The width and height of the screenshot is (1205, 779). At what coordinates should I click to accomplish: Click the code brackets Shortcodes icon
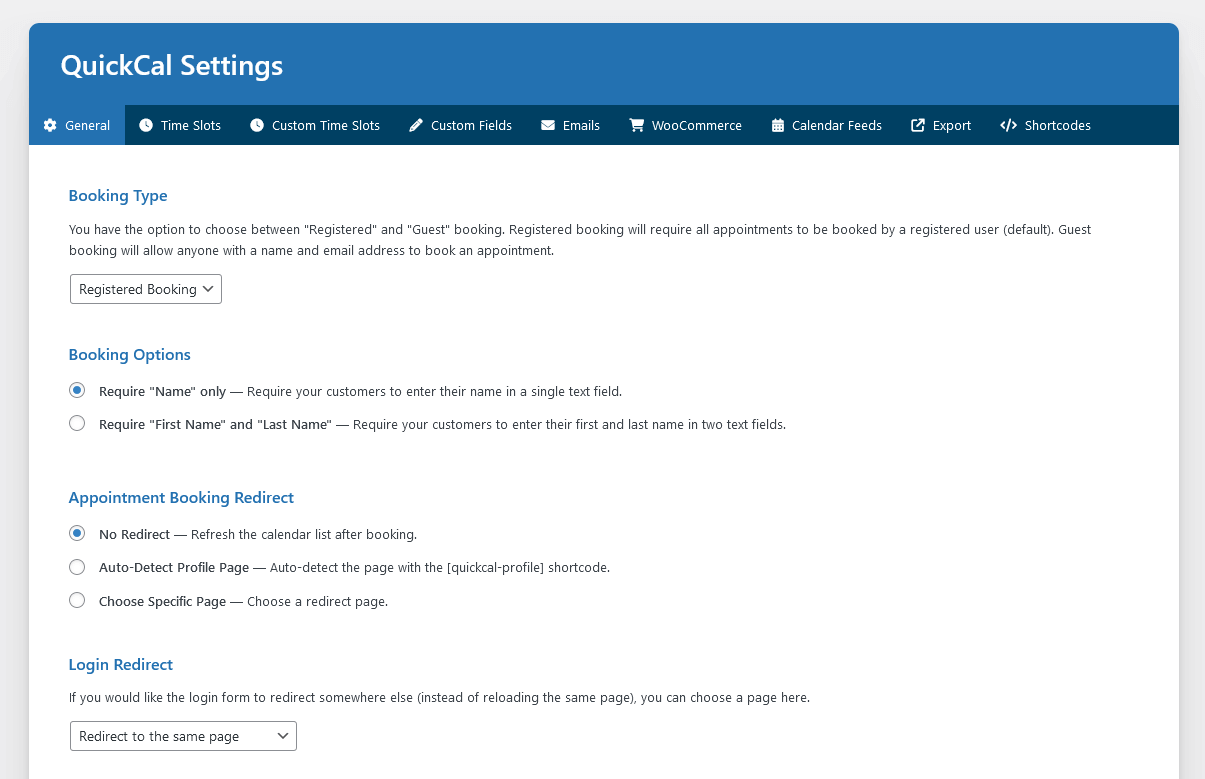pos(1008,125)
